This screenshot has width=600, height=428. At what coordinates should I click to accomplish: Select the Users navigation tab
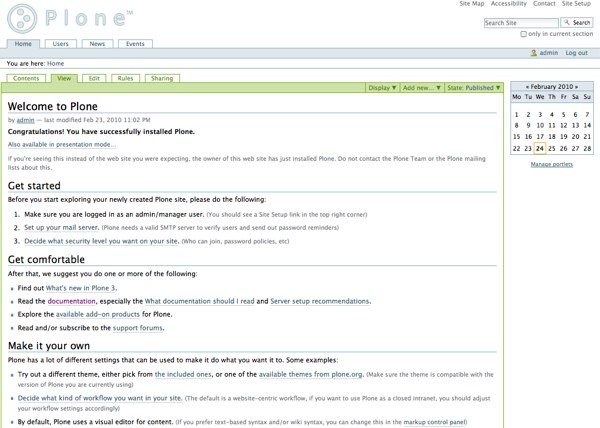61,44
